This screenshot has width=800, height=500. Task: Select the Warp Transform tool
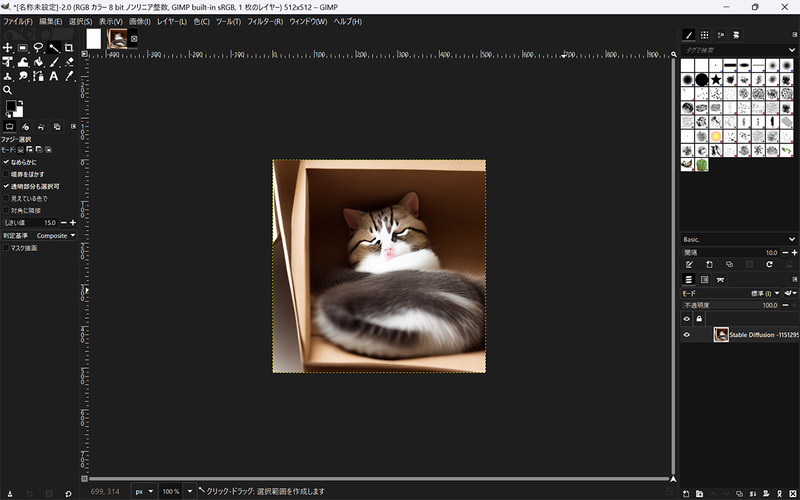click(x=23, y=62)
